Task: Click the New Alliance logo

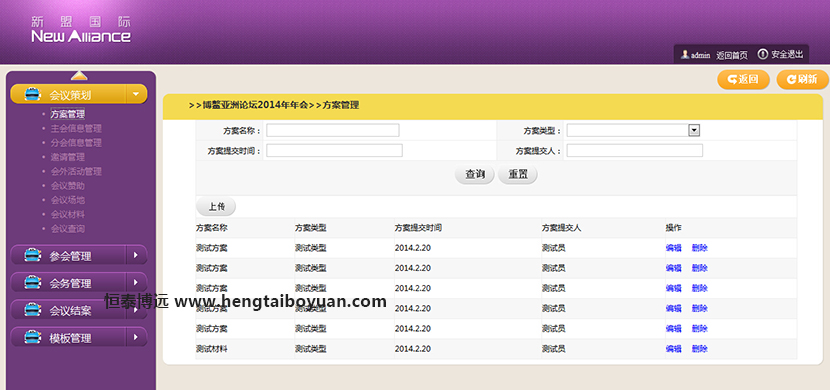Action: pyautogui.click(x=80, y=30)
